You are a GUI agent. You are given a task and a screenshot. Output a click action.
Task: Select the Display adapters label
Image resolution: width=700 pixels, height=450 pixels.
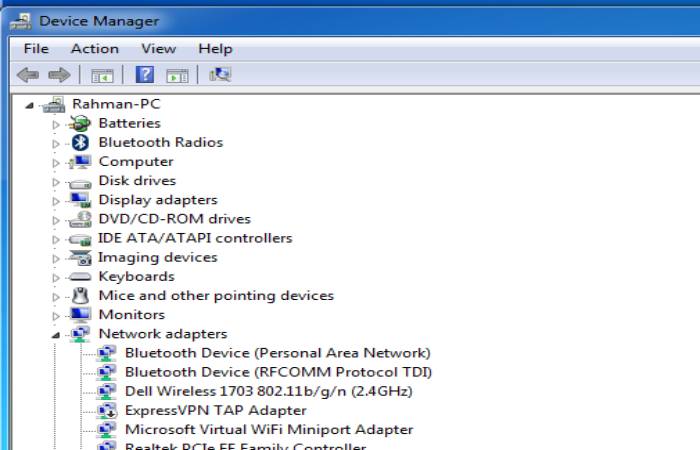tap(158, 200)
